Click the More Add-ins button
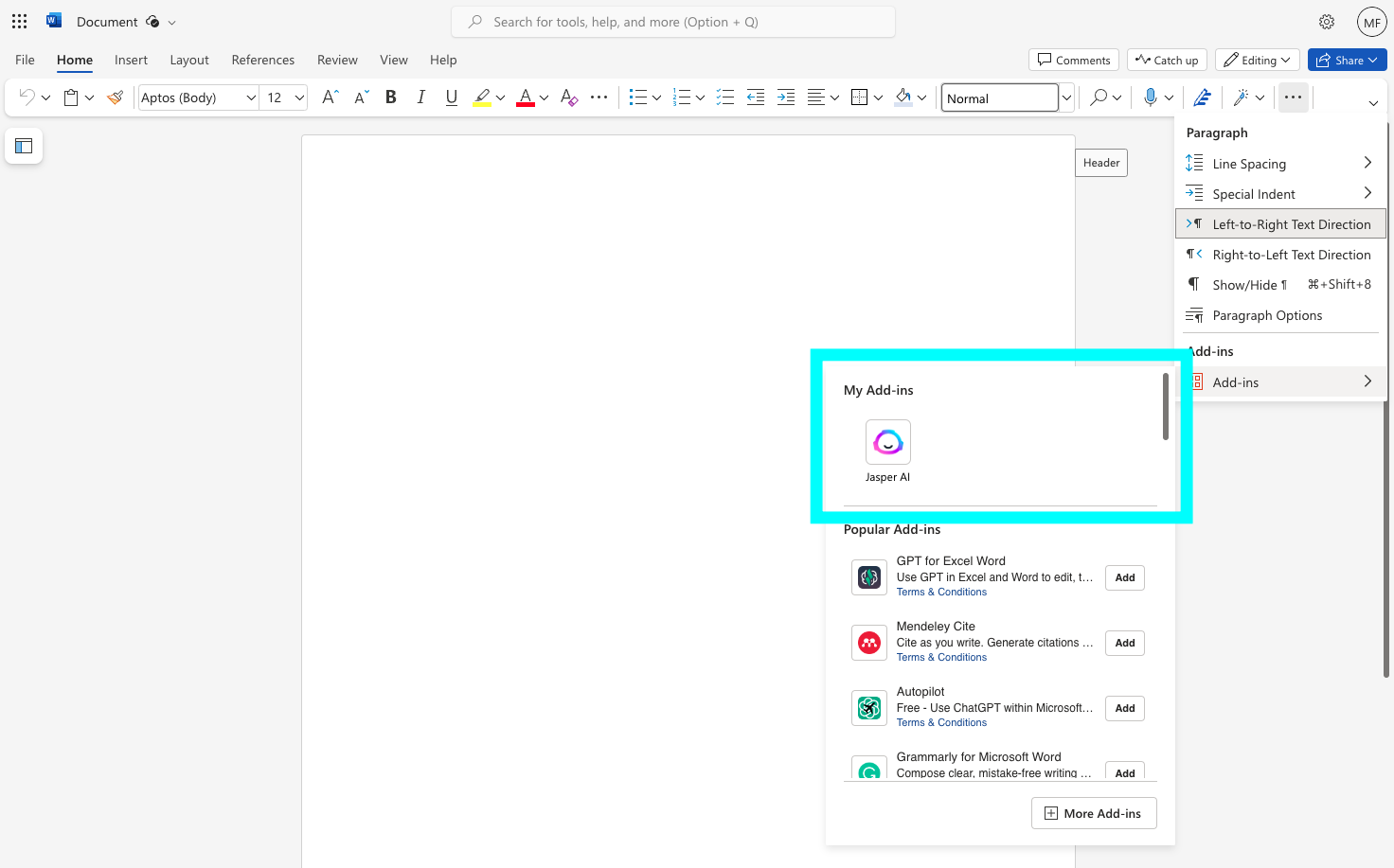Image resolution: width=1394 pixels, height=868 pixels. coord(1094,813)
